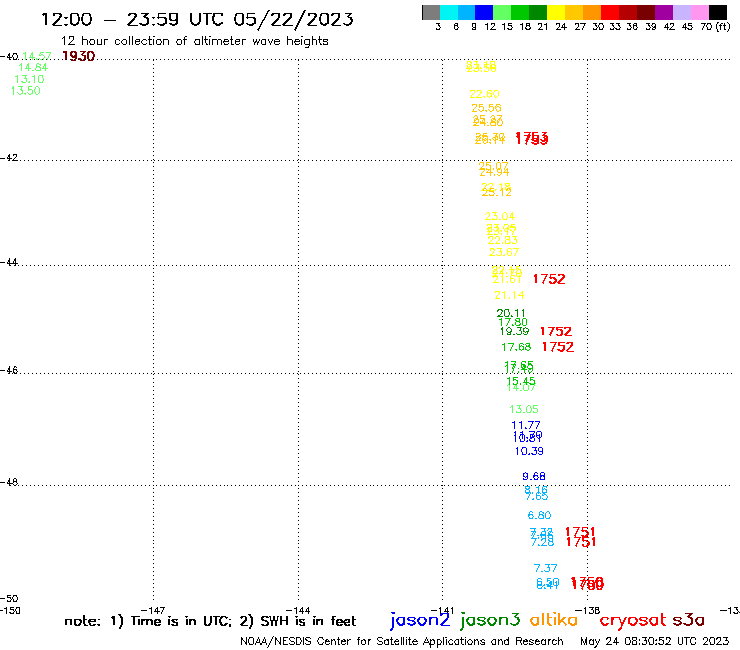Click the wave height value 21.14
This screenshot has width=740, height=650.
[509, 295]
